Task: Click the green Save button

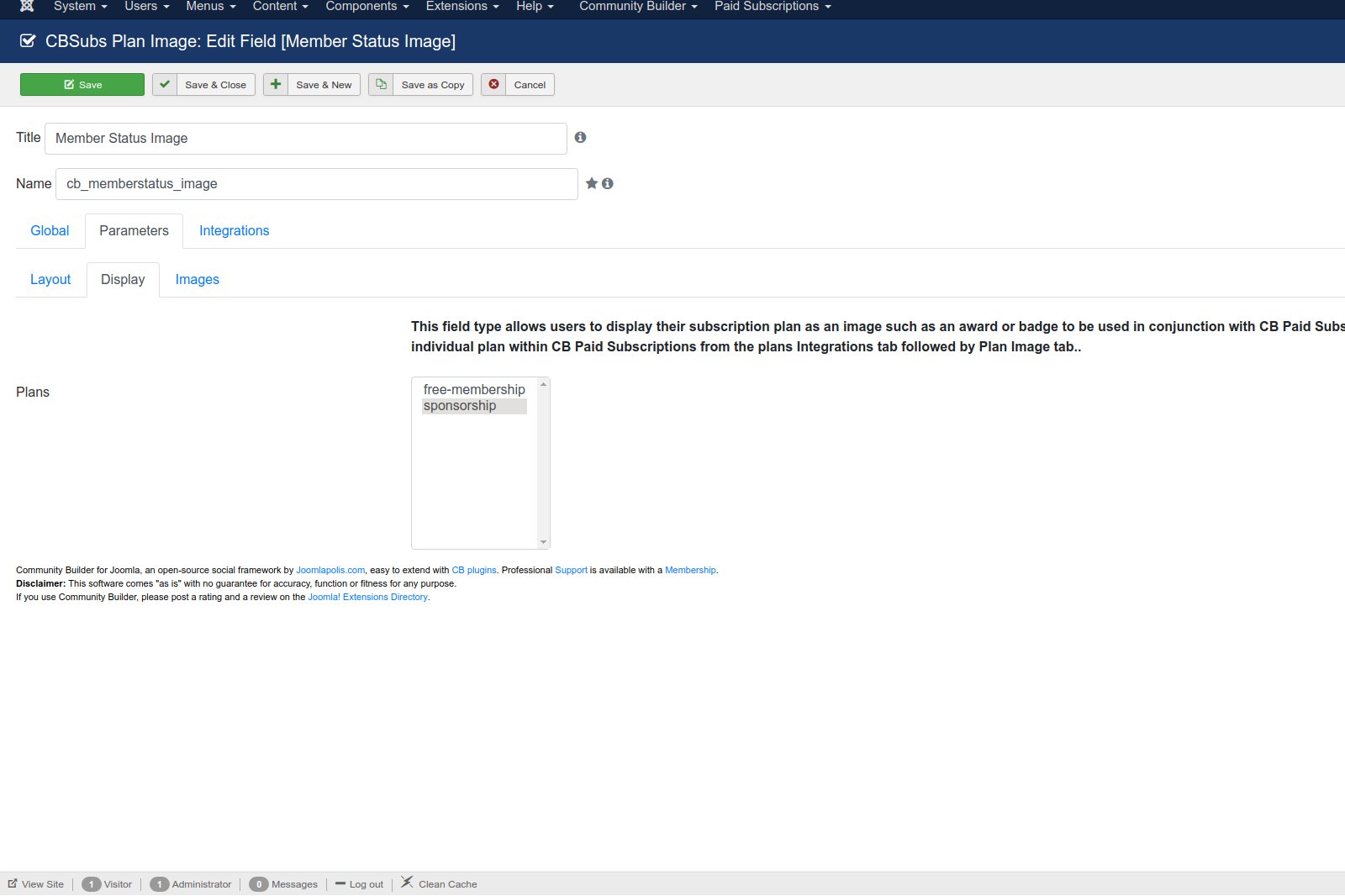Action: point(82,85)
